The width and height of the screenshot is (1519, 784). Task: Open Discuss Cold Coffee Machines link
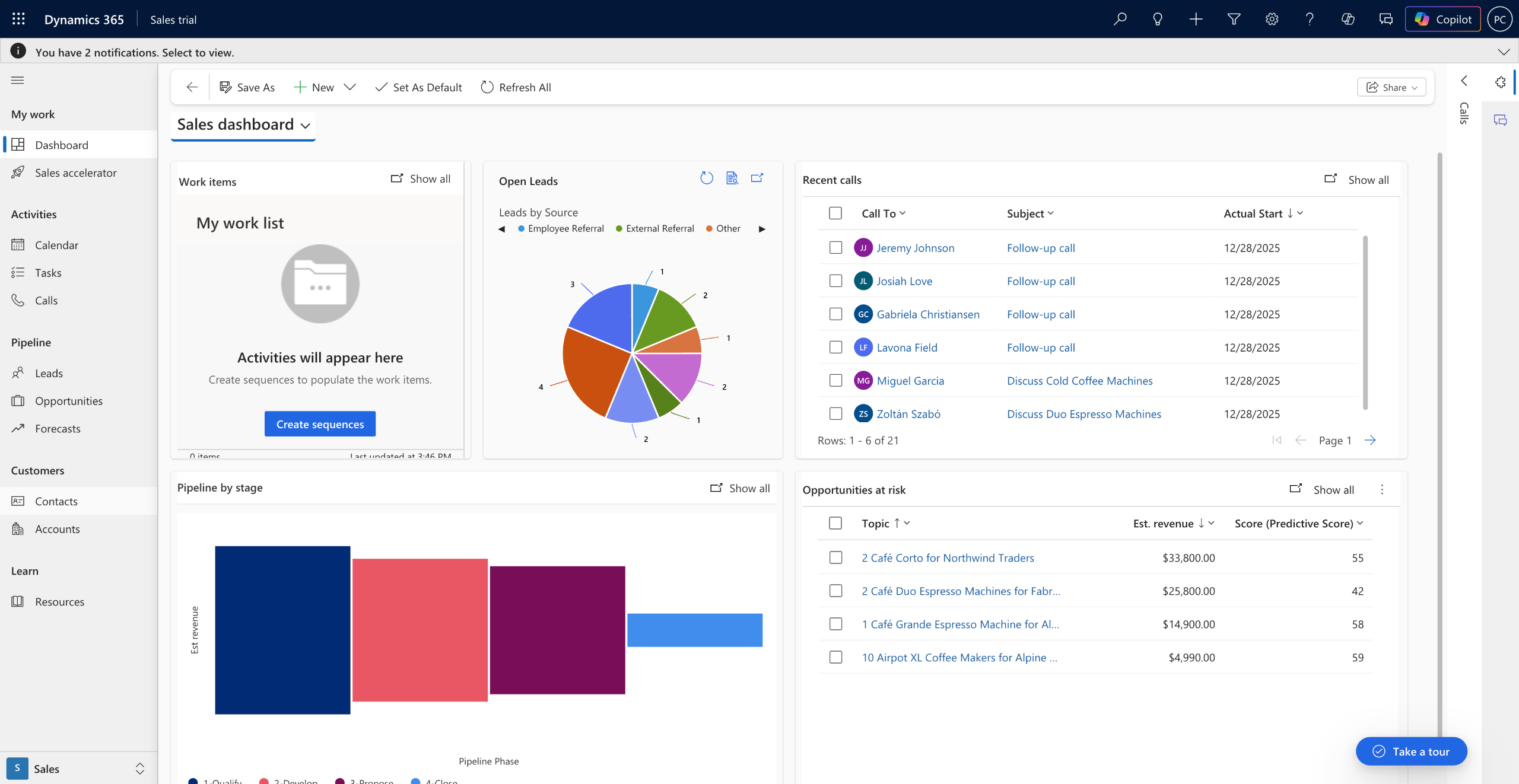pyautogui.click(x=1079, y=381)
